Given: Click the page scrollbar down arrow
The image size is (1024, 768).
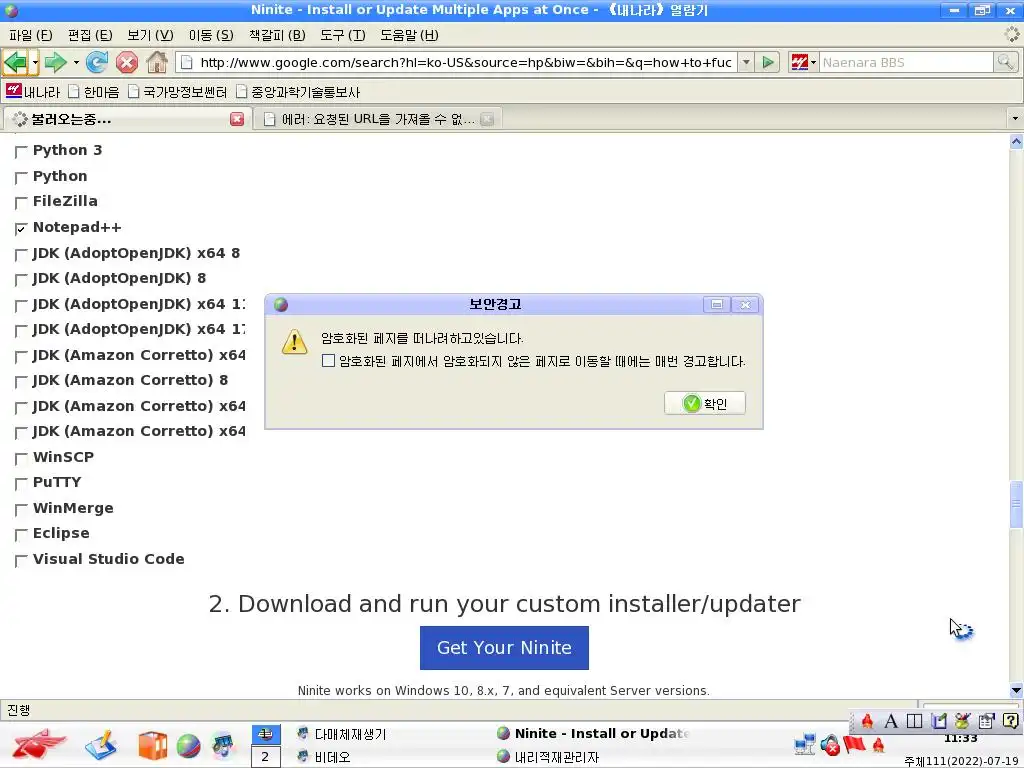Looking at the screenshot, I should point(1016,691).
